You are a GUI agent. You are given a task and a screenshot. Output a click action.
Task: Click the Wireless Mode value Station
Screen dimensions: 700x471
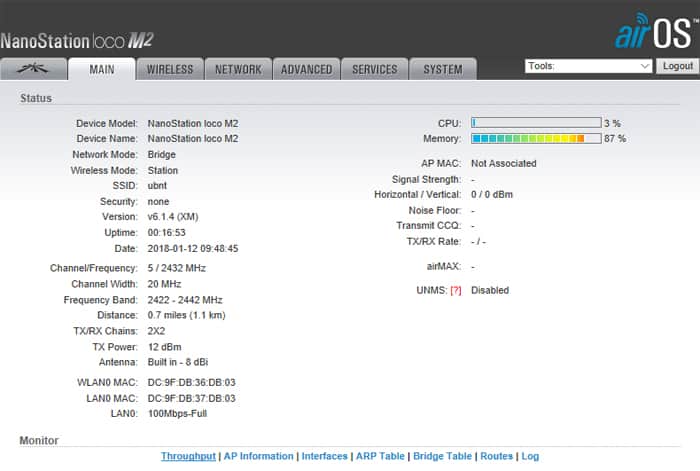click(163, 171)
